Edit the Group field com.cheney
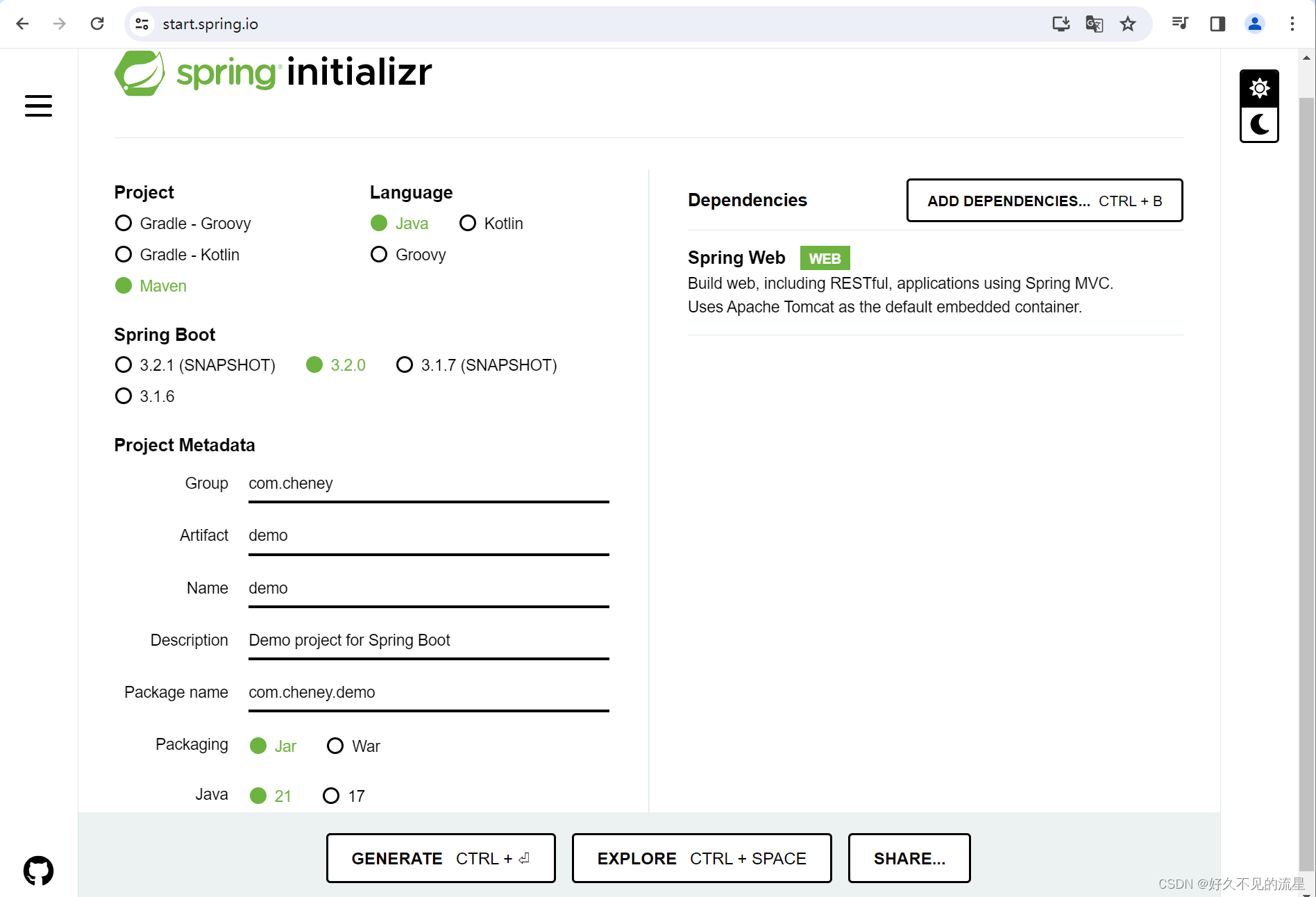The image size is (1316, 897). [x=429, y=484]
